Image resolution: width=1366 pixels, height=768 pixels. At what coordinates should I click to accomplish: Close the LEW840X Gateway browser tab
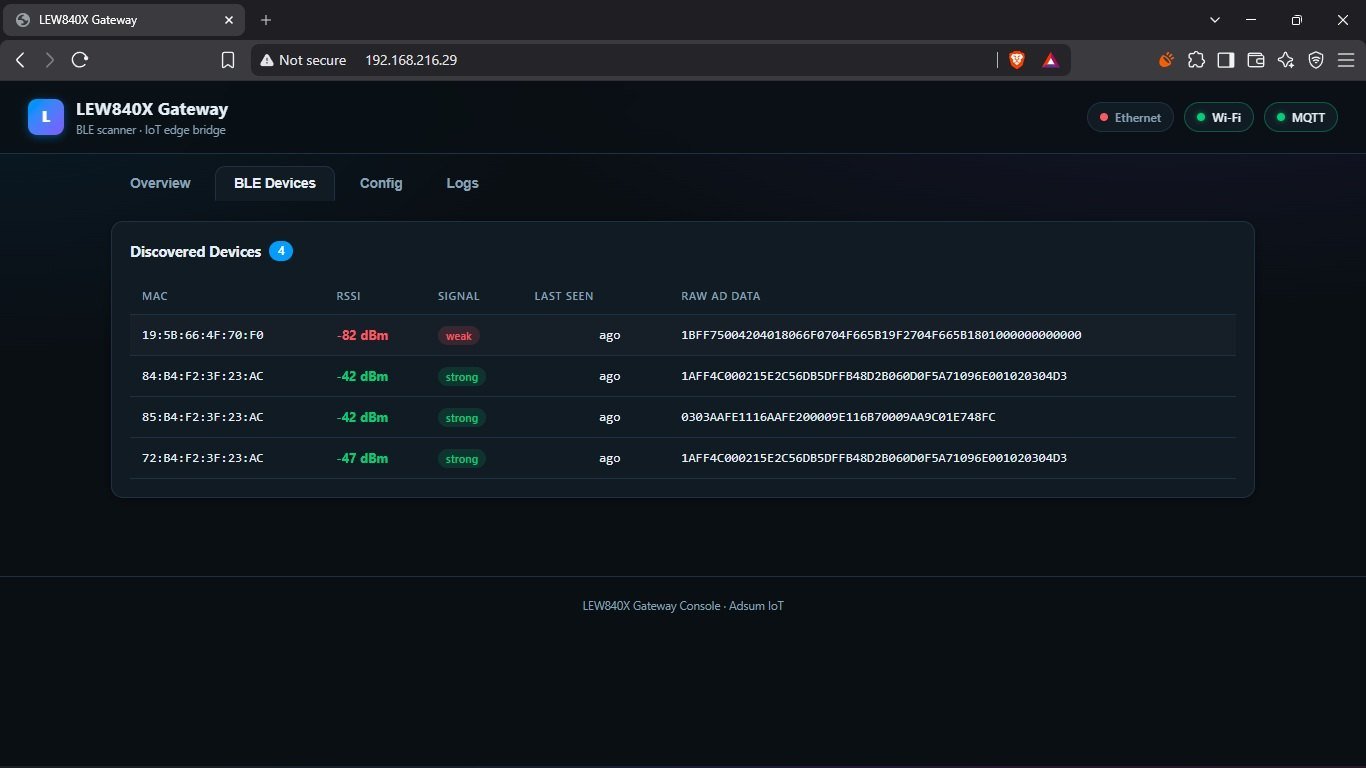click(229, 20)
